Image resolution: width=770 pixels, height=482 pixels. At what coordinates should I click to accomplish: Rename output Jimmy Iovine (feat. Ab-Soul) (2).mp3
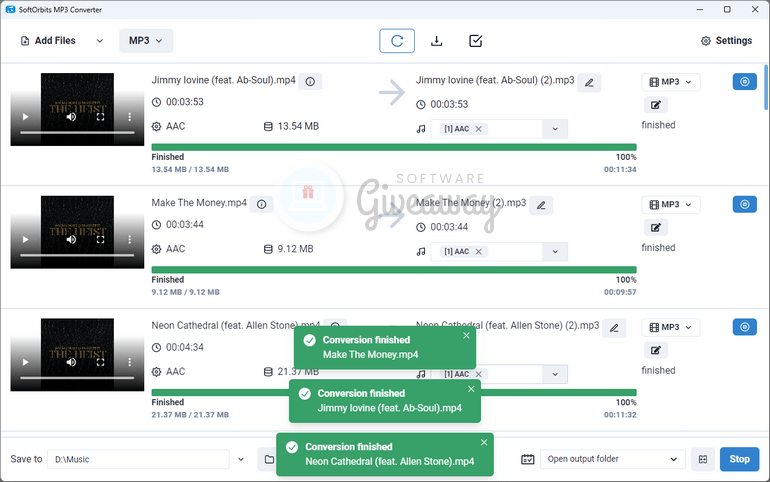[x=589, y=82]
